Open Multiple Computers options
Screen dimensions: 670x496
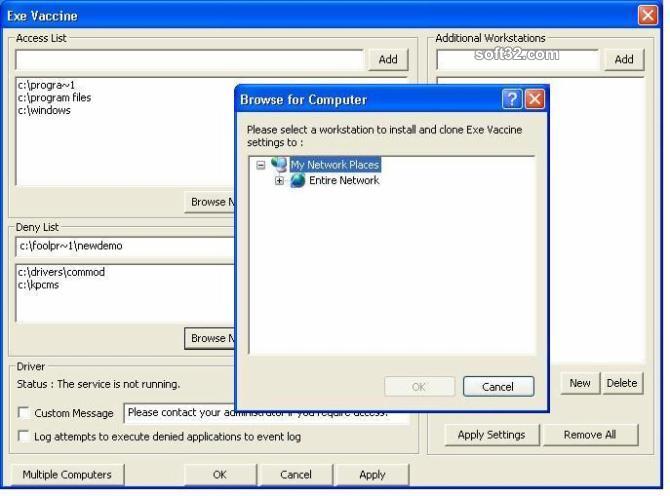(67, 475)
